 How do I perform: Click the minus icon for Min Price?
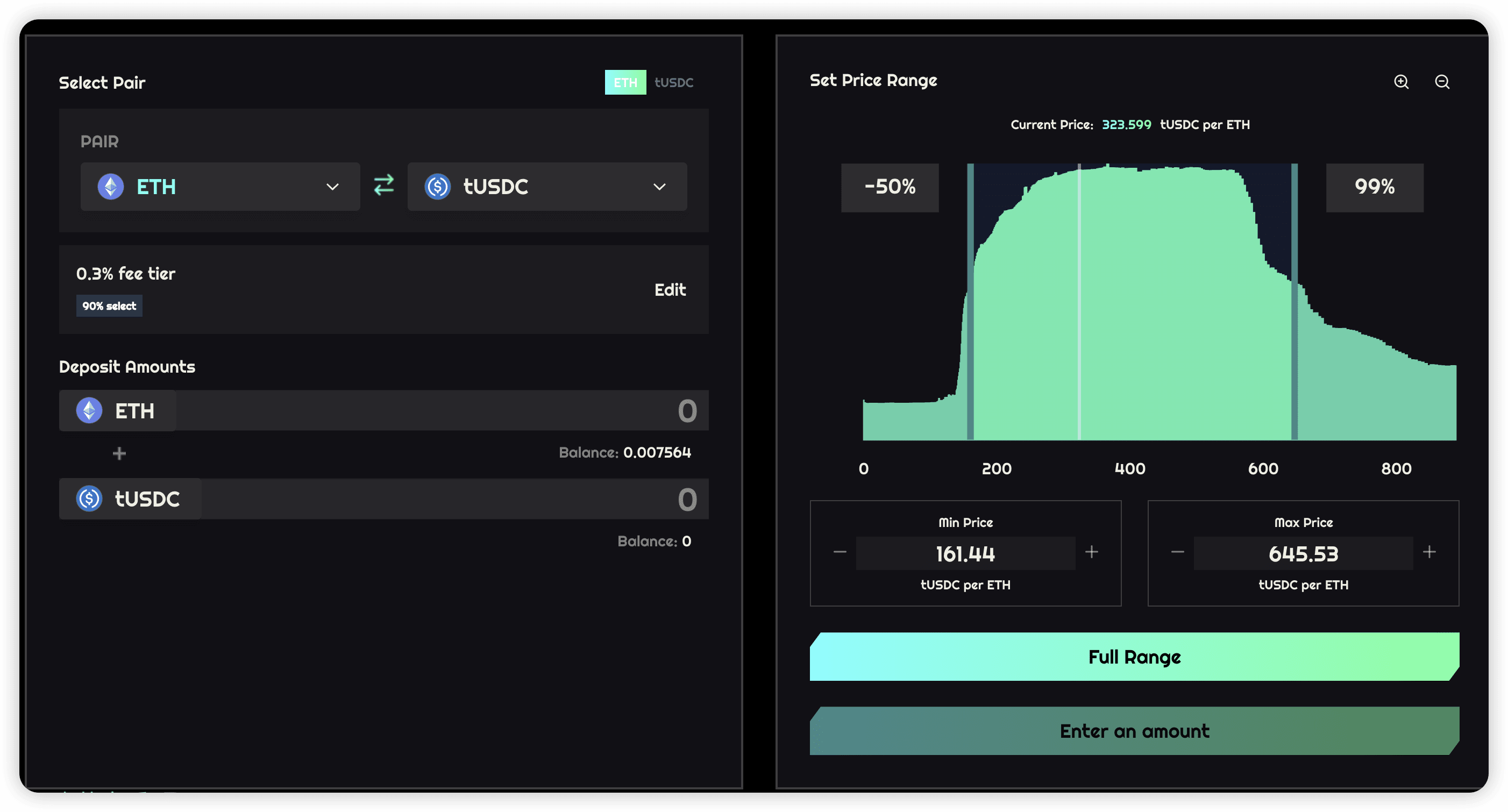click(840, 552)
